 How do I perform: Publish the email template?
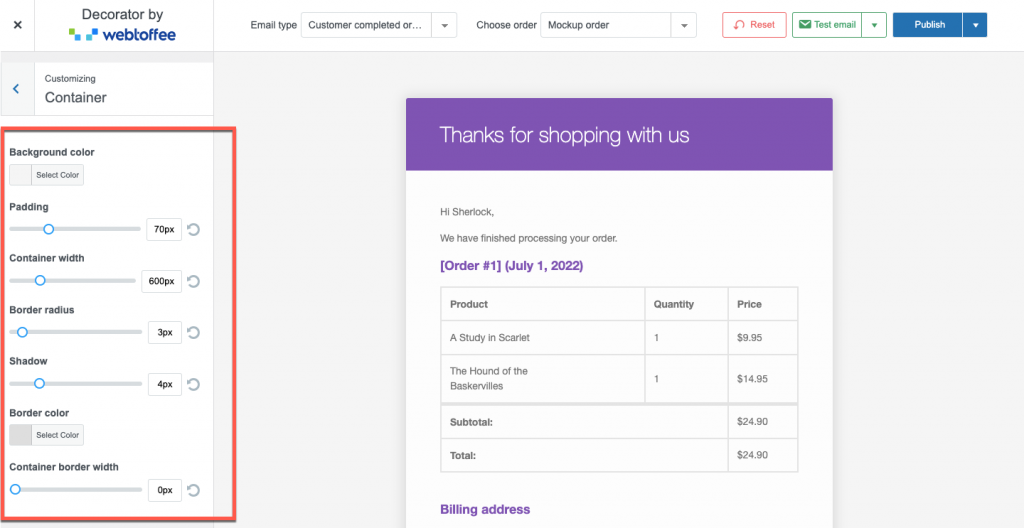pyautogui.click(x=928, y=25)
